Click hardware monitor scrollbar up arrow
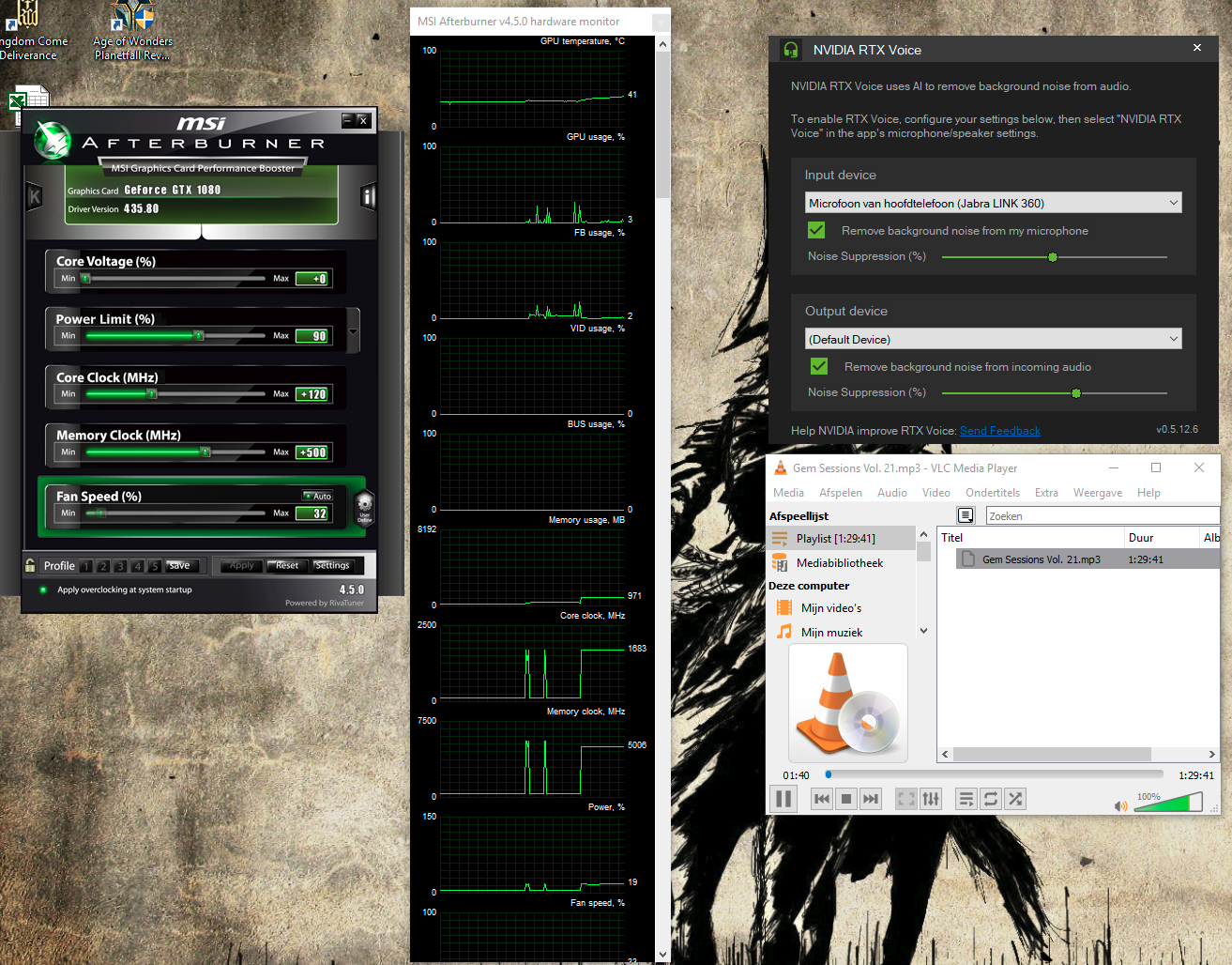Viewport: 1232px width, 965px height. point(662,44)
